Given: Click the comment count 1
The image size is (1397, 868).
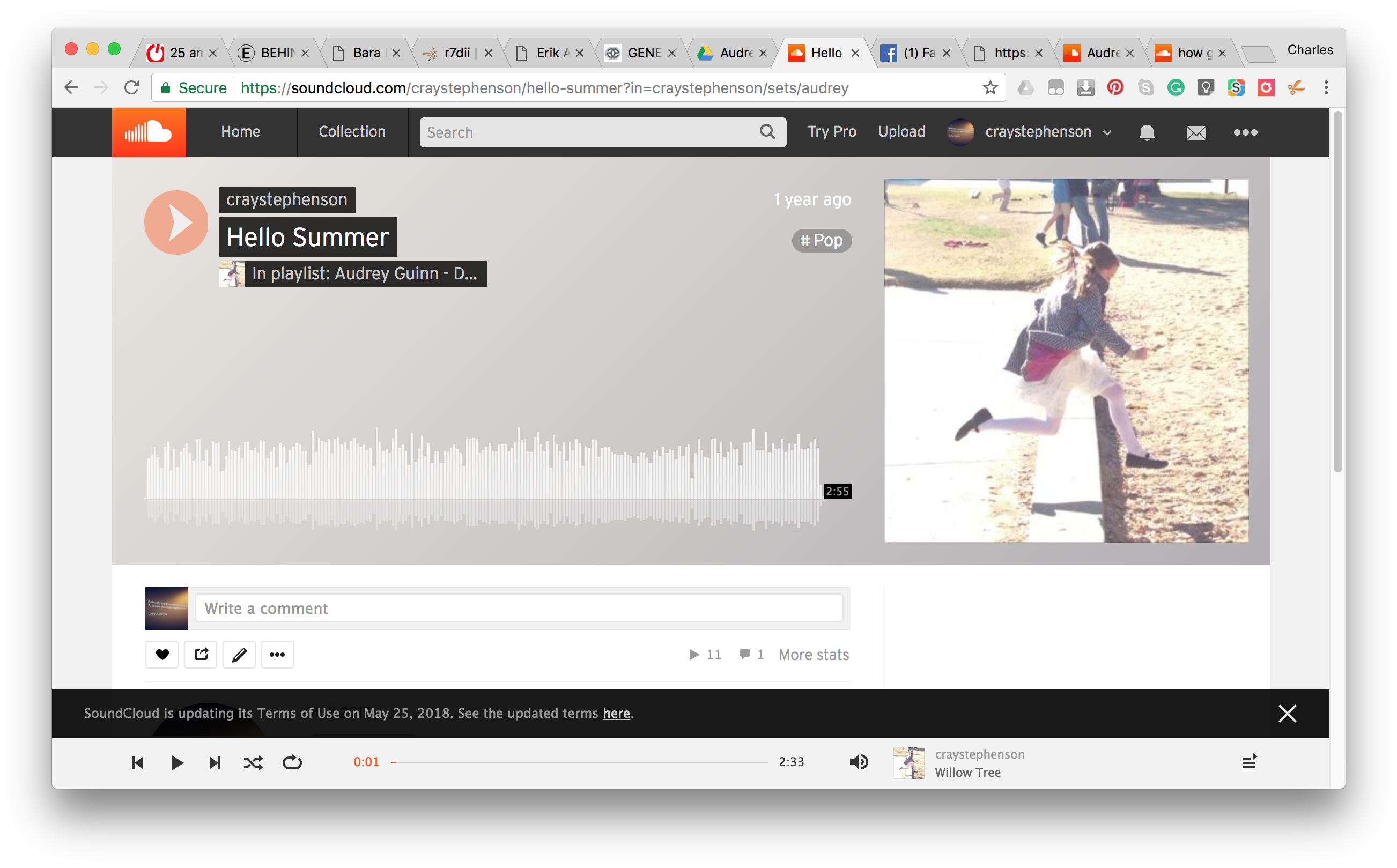Looking at the screenshot, I should tap(752, 655).
